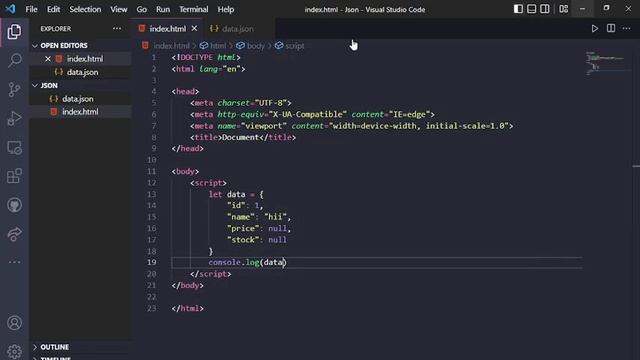
Task: Toggle primary side bar layout icon
Action: click(518, 9)
